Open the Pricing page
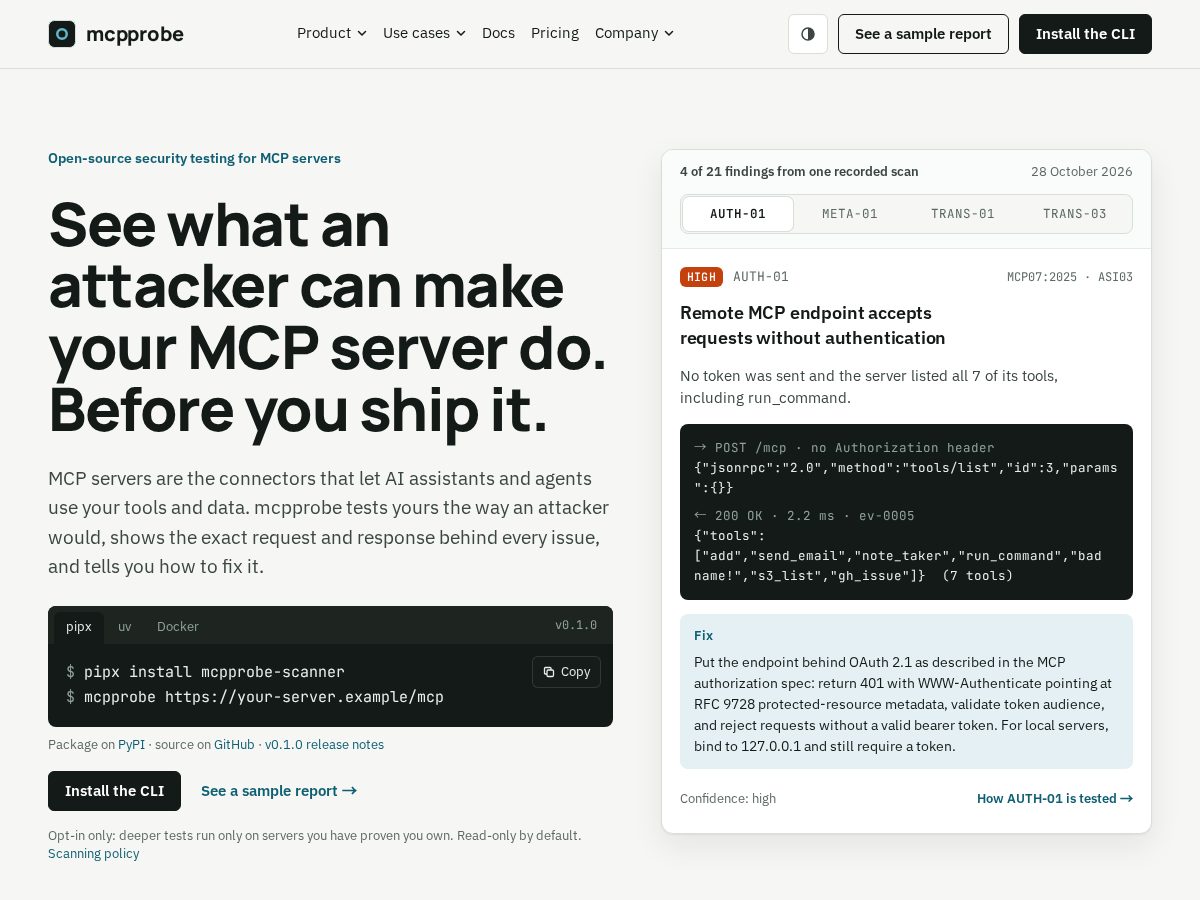Screen dimensions: 1200x900 (555, 33)
